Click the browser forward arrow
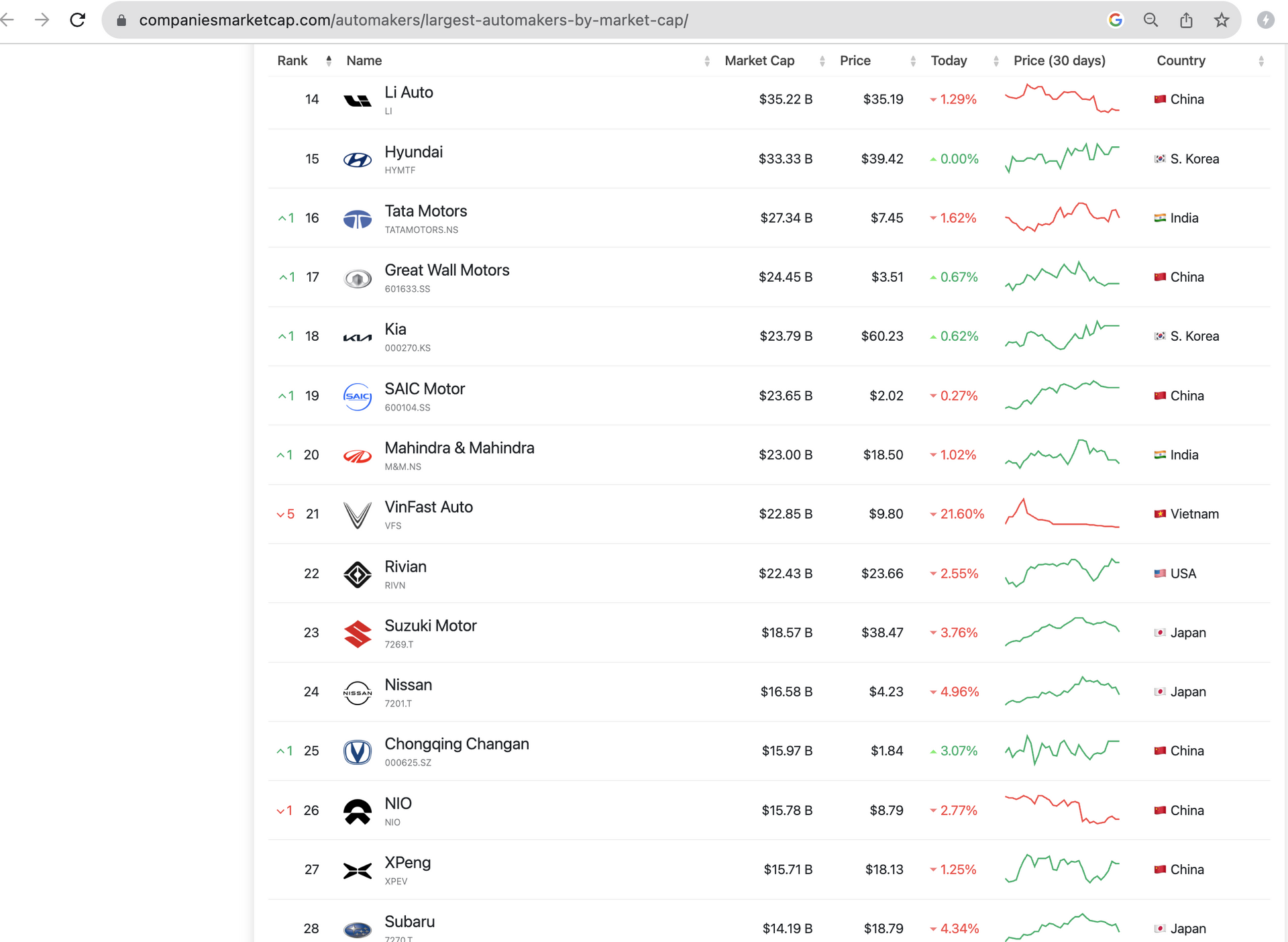The image size is (1288, 942). 42,20
